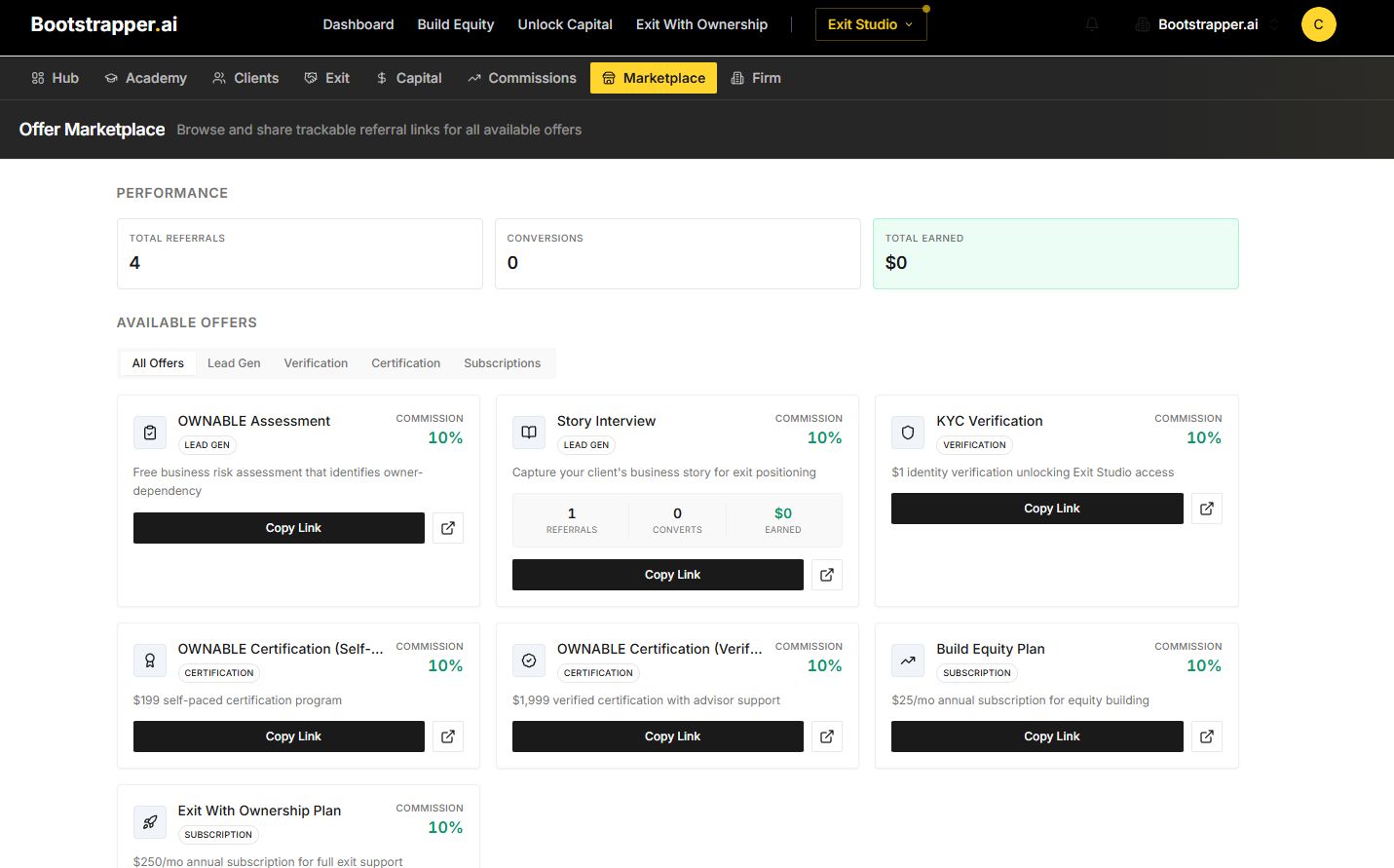The image size is (1394, 868).
Task: Open self-paced certification external link icon
Action: (x=448, y=736)
